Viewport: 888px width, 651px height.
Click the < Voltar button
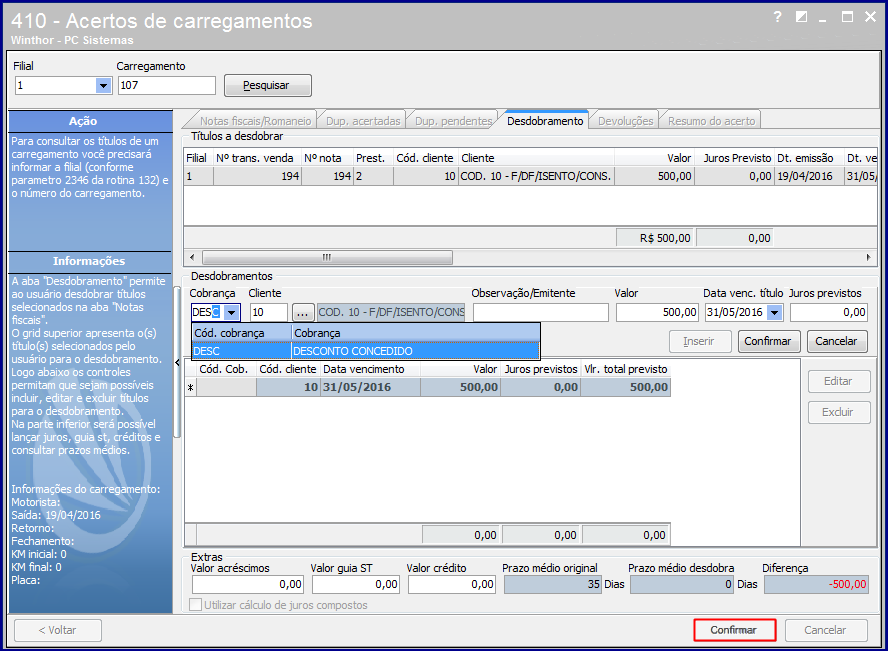(58, 630)
